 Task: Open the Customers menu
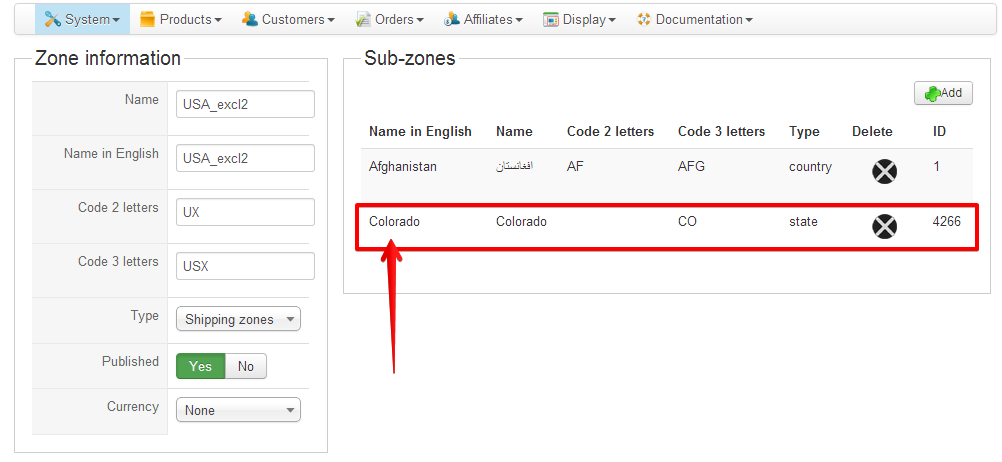coord(298,19)
